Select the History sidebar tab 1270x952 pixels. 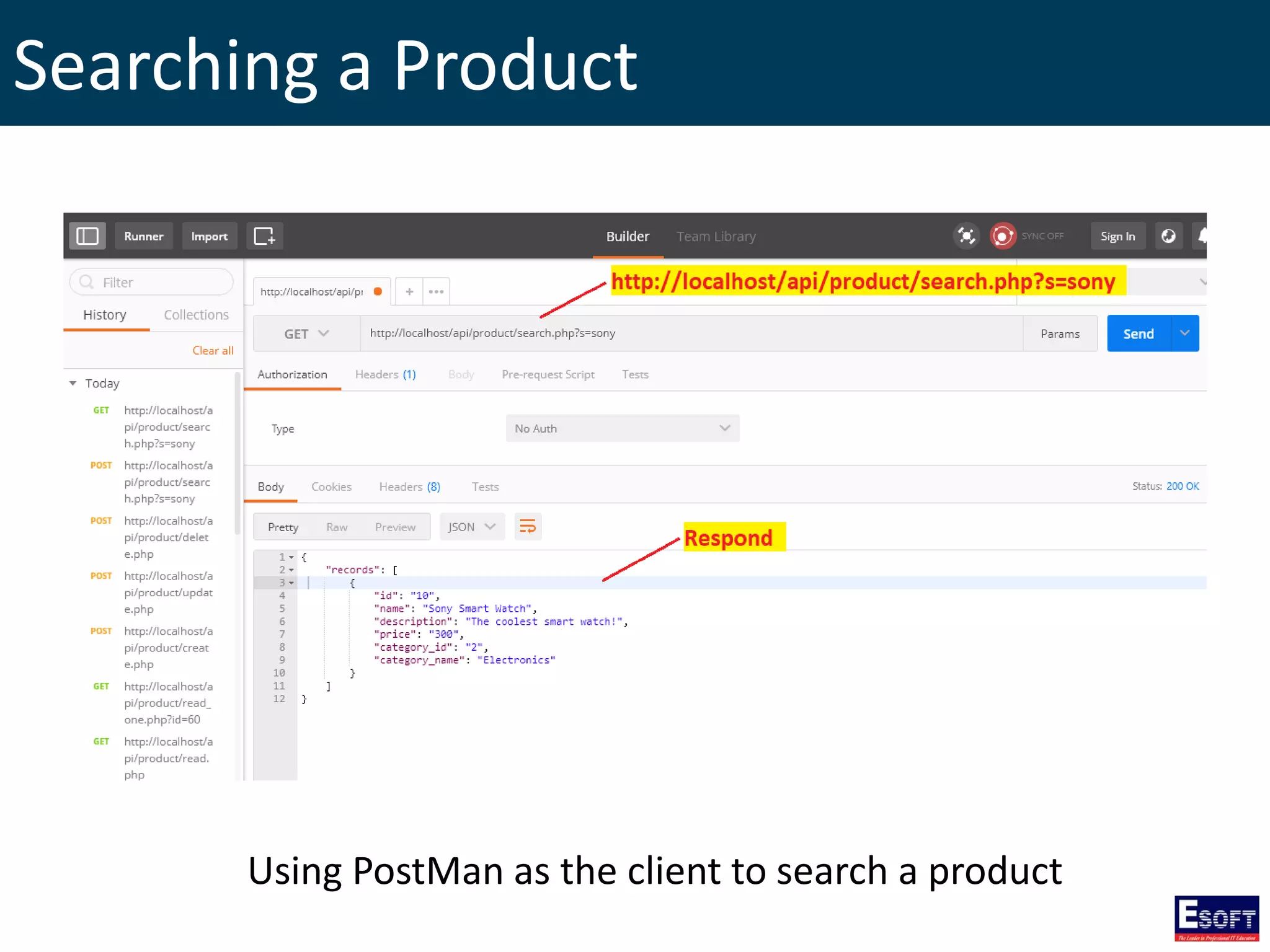point(105,315)
